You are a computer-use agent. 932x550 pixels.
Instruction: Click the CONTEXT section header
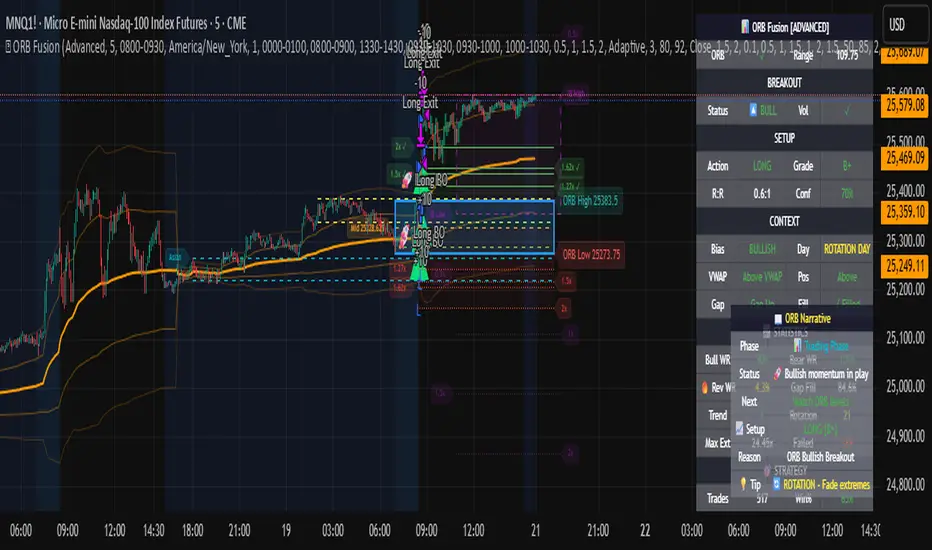click(x=784, y=221)
